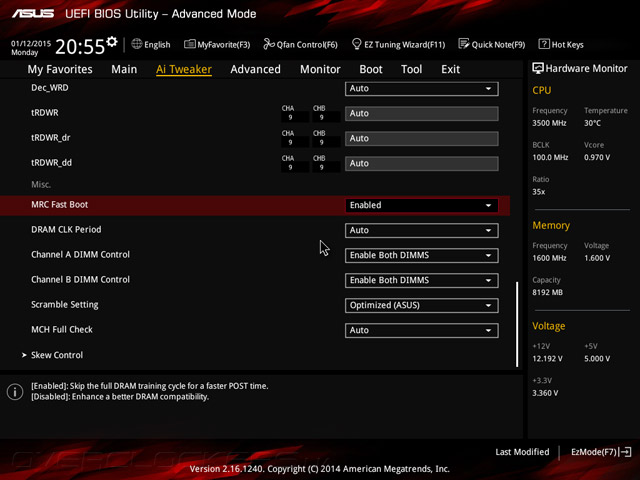
Task: Click the memory frequency 1600 MHz value
Action: [549, 258]
